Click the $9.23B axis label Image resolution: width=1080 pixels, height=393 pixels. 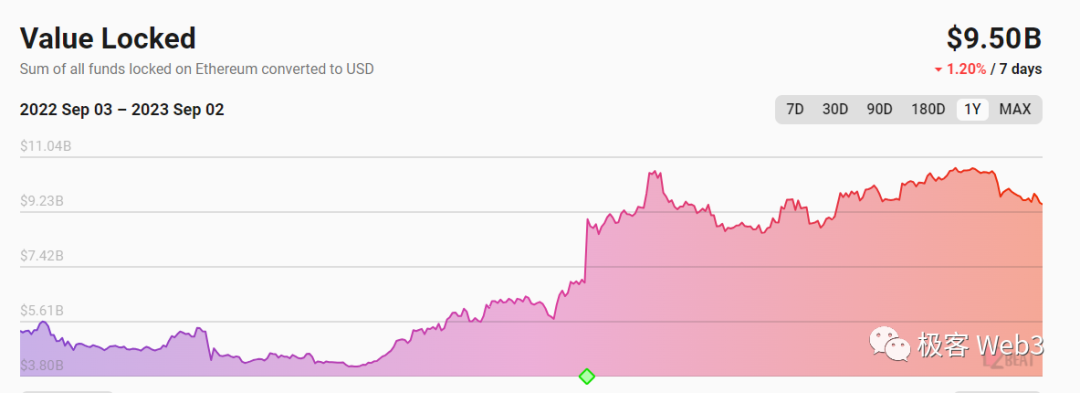click(43, 202)
